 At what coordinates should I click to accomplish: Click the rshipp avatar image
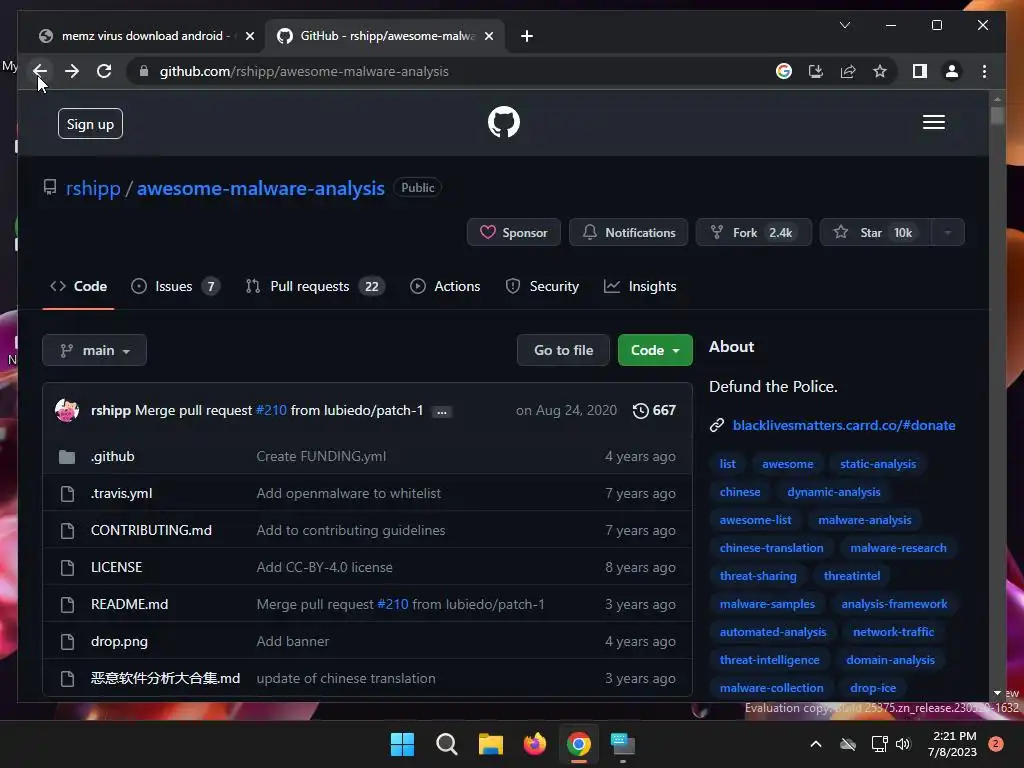67,411
